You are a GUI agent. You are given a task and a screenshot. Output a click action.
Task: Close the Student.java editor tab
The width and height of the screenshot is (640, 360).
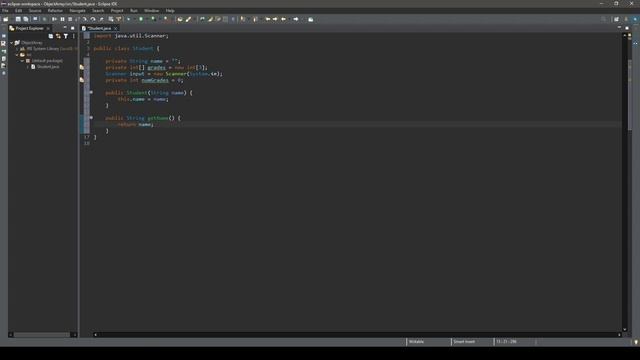click(116, 28)
